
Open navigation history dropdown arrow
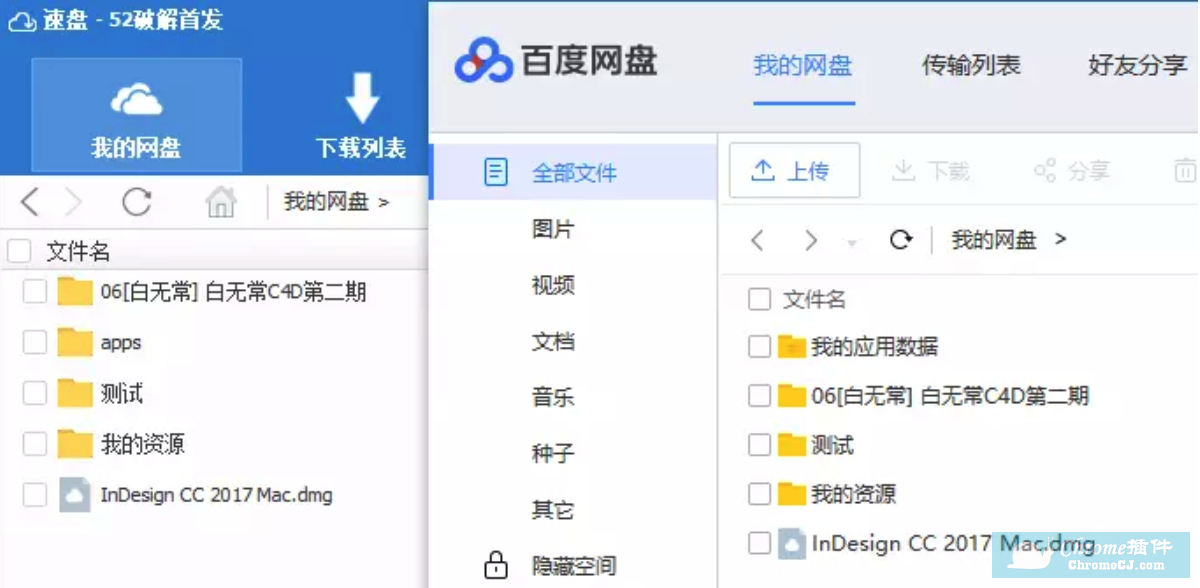(x=851, y=243)
